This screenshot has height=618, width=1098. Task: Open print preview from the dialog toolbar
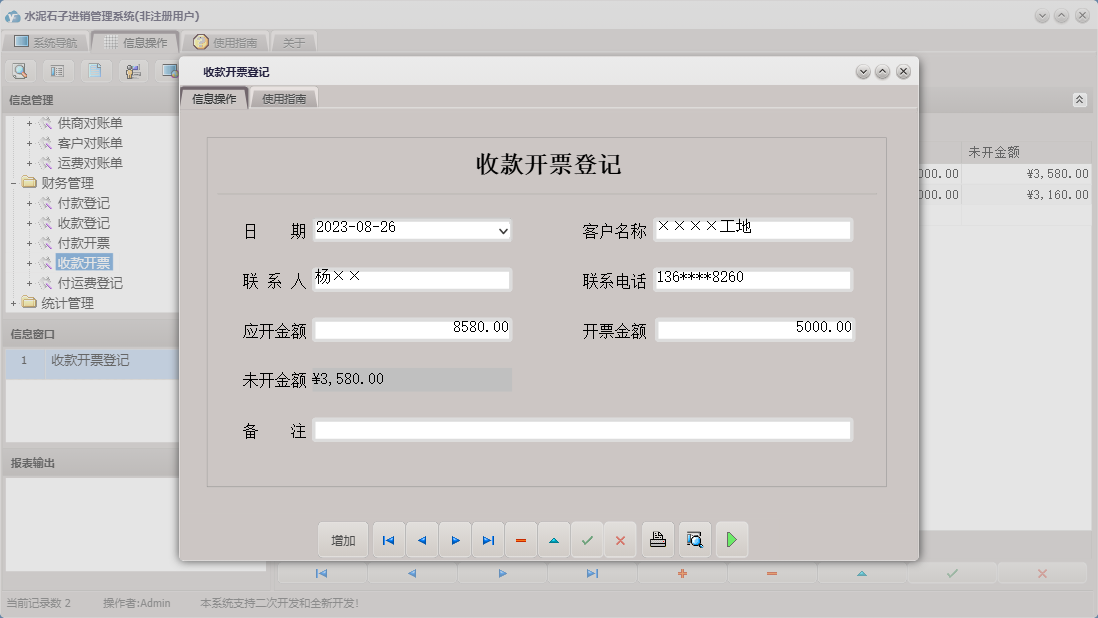pos(695,539)
